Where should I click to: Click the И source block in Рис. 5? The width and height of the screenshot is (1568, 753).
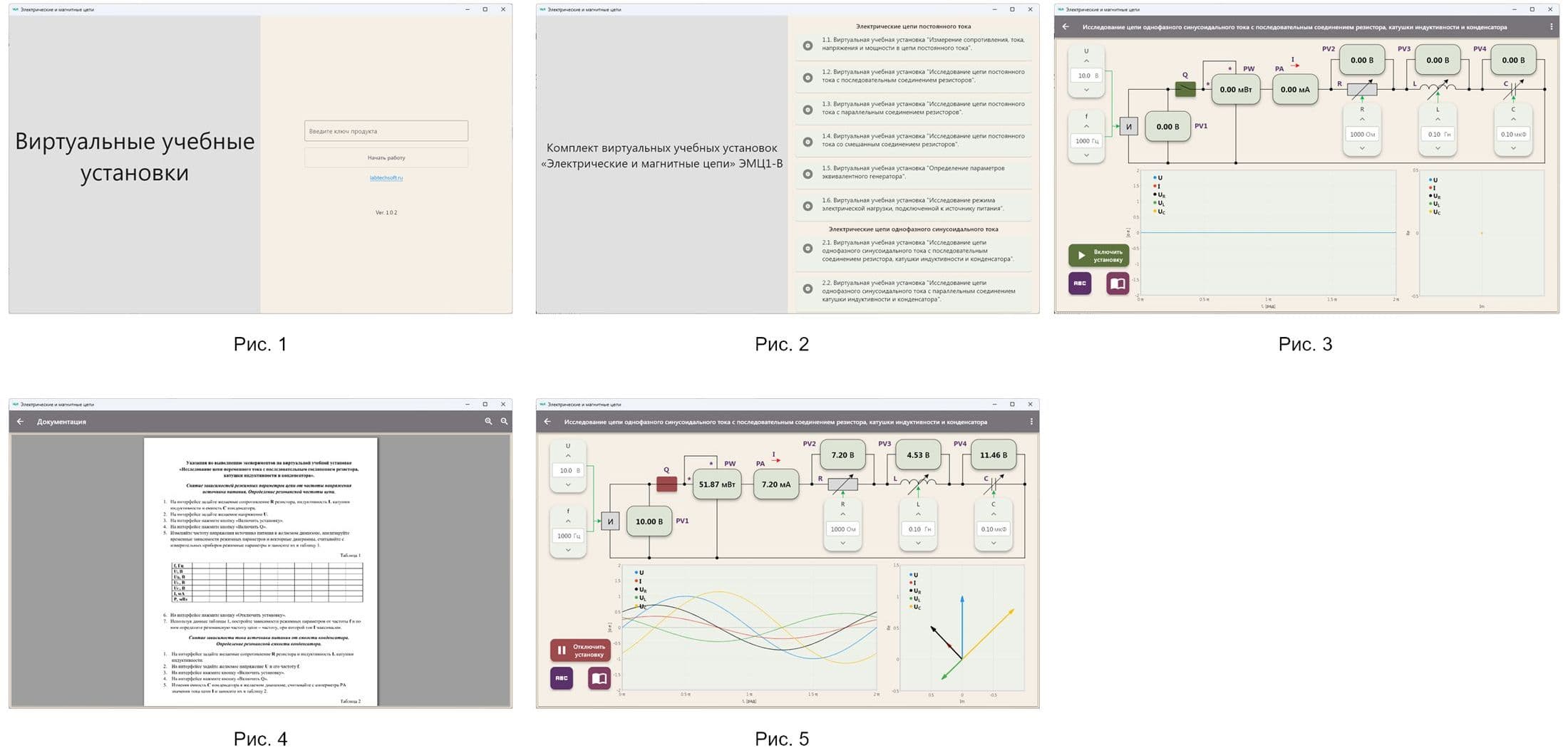[x=610, y=521]
